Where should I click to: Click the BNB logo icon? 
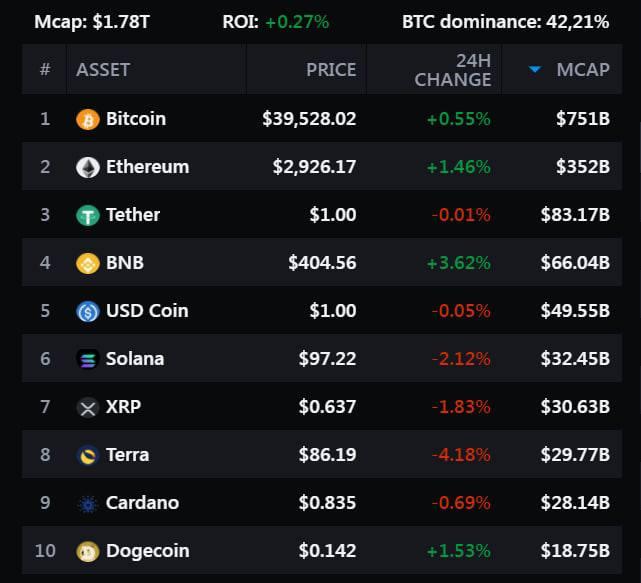point(88,263)
